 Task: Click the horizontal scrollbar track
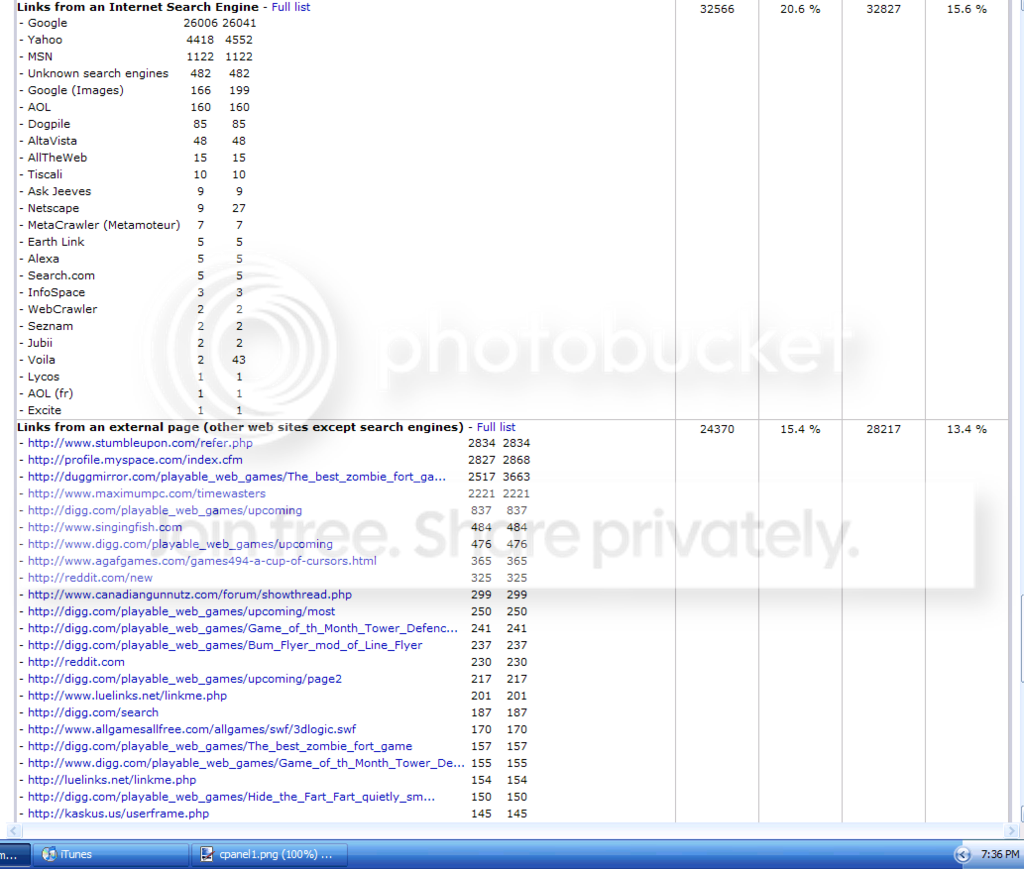pos(513,831)
